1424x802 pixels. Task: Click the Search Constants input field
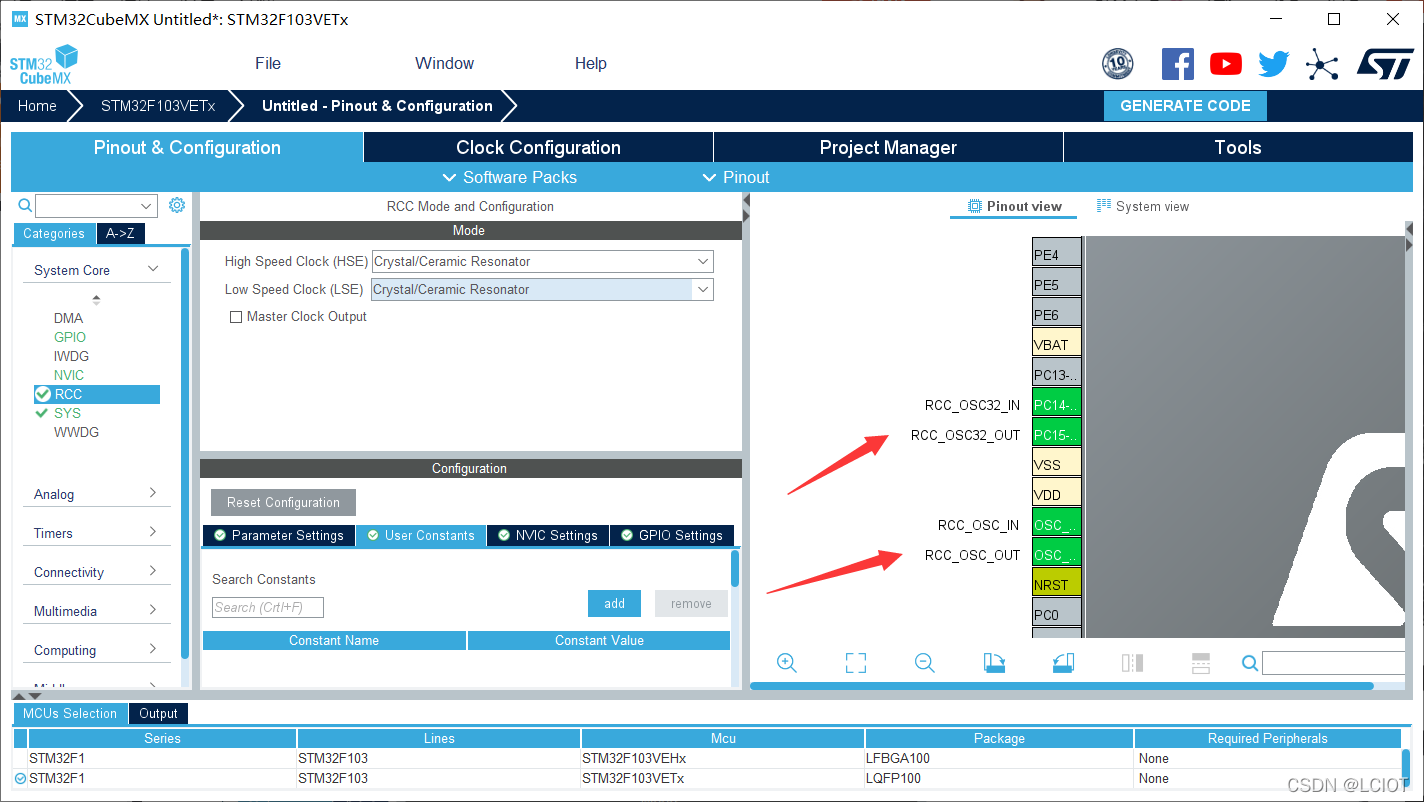pos(268,607)
